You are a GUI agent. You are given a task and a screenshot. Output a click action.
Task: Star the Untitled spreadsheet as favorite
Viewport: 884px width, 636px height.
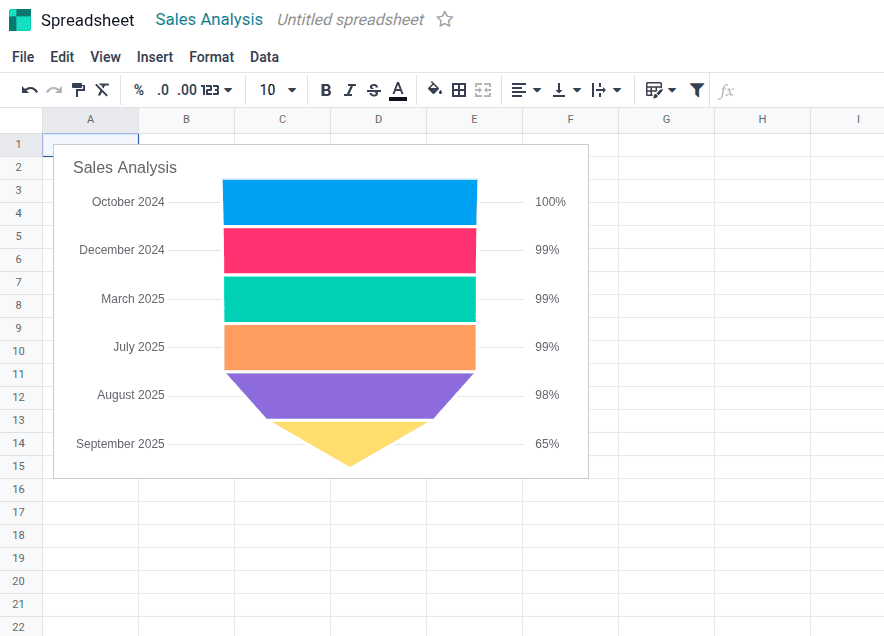pyautogui.click(x=444, y=19)
